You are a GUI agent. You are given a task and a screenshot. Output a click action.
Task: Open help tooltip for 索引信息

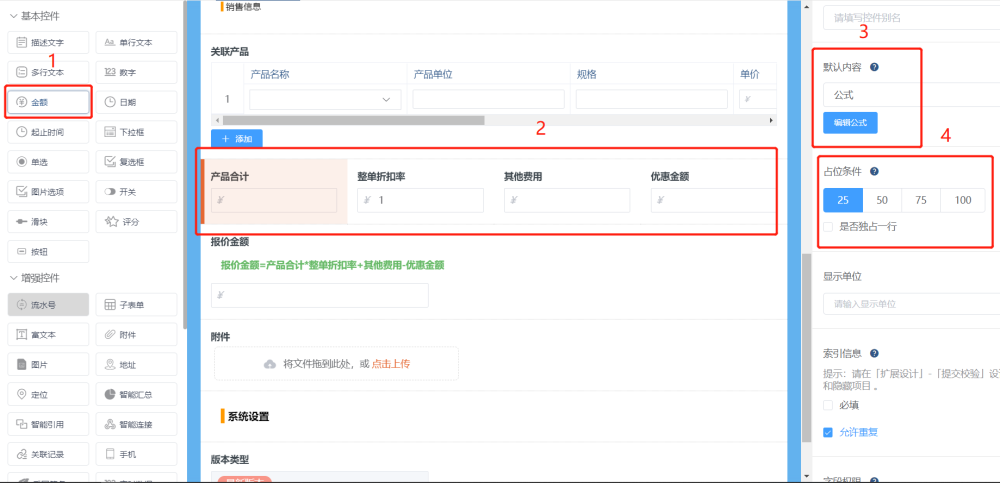(874, 353)
